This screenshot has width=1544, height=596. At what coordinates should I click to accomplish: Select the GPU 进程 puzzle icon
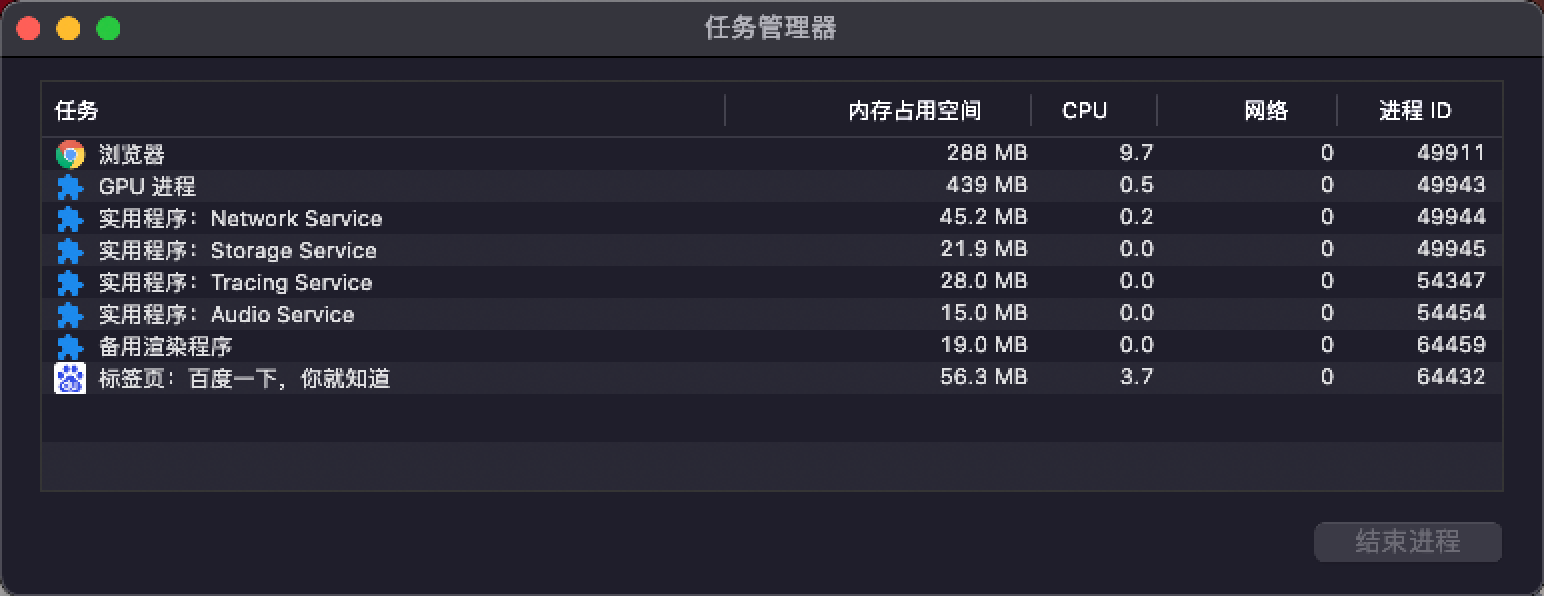tap(70, 186)
